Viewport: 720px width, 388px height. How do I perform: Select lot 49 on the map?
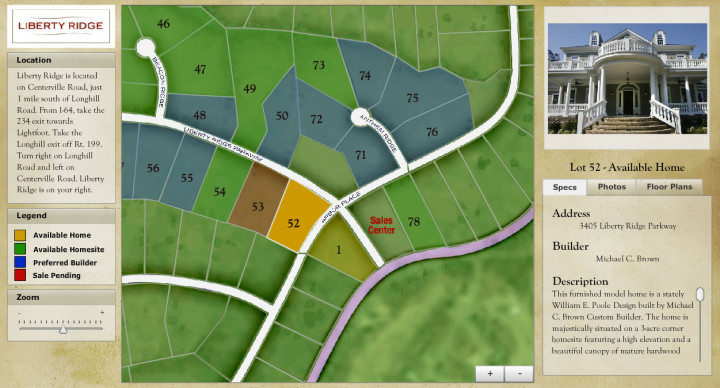click(249, 89)
